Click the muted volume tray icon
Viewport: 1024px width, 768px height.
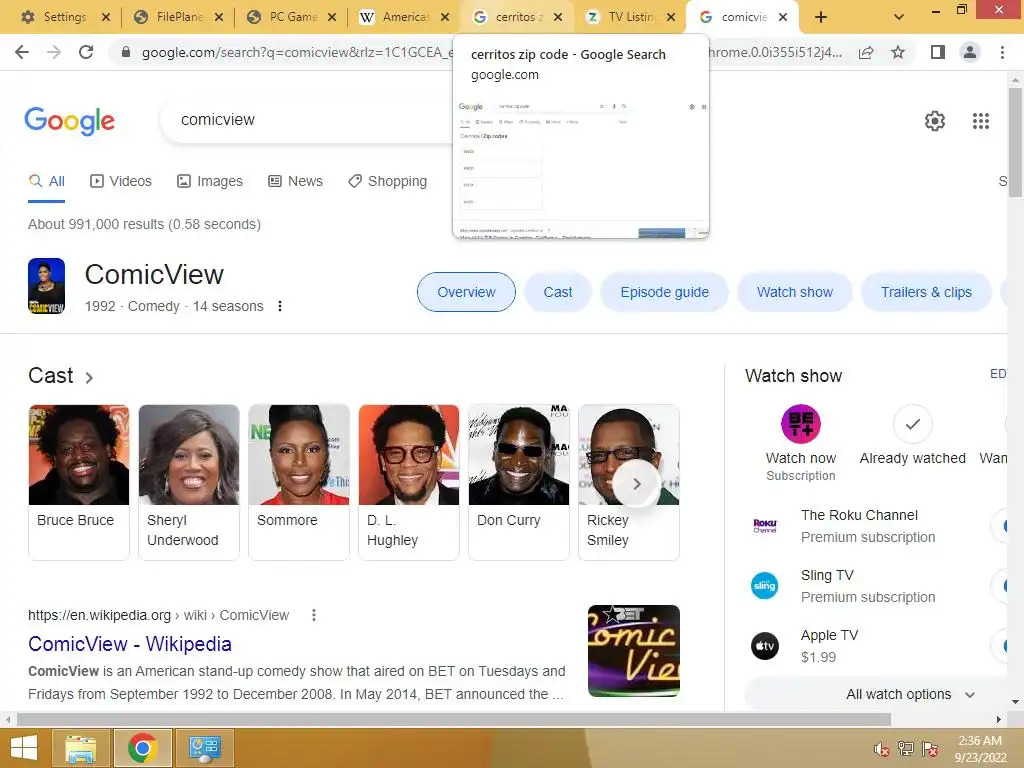click(x=882, y=749)
